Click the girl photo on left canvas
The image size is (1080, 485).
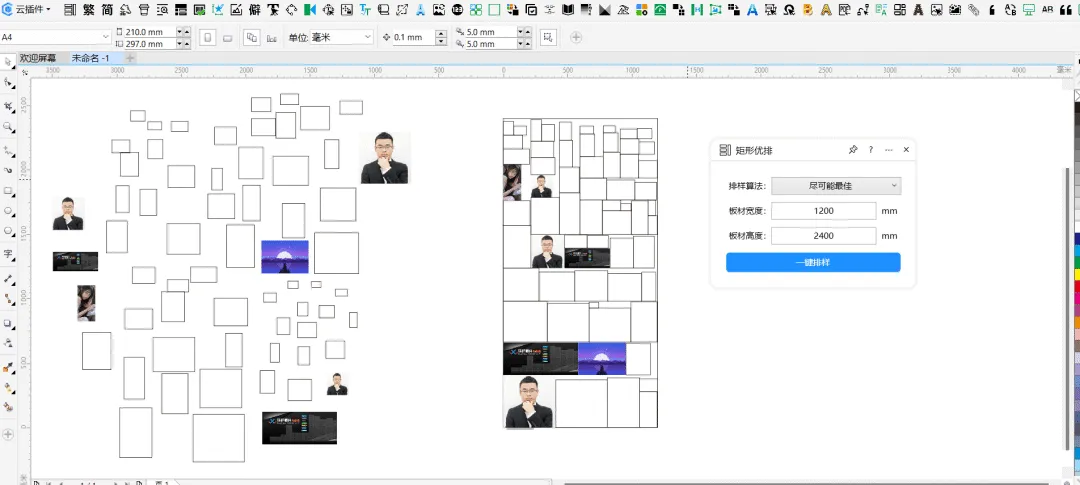click(x=86, y=303)
